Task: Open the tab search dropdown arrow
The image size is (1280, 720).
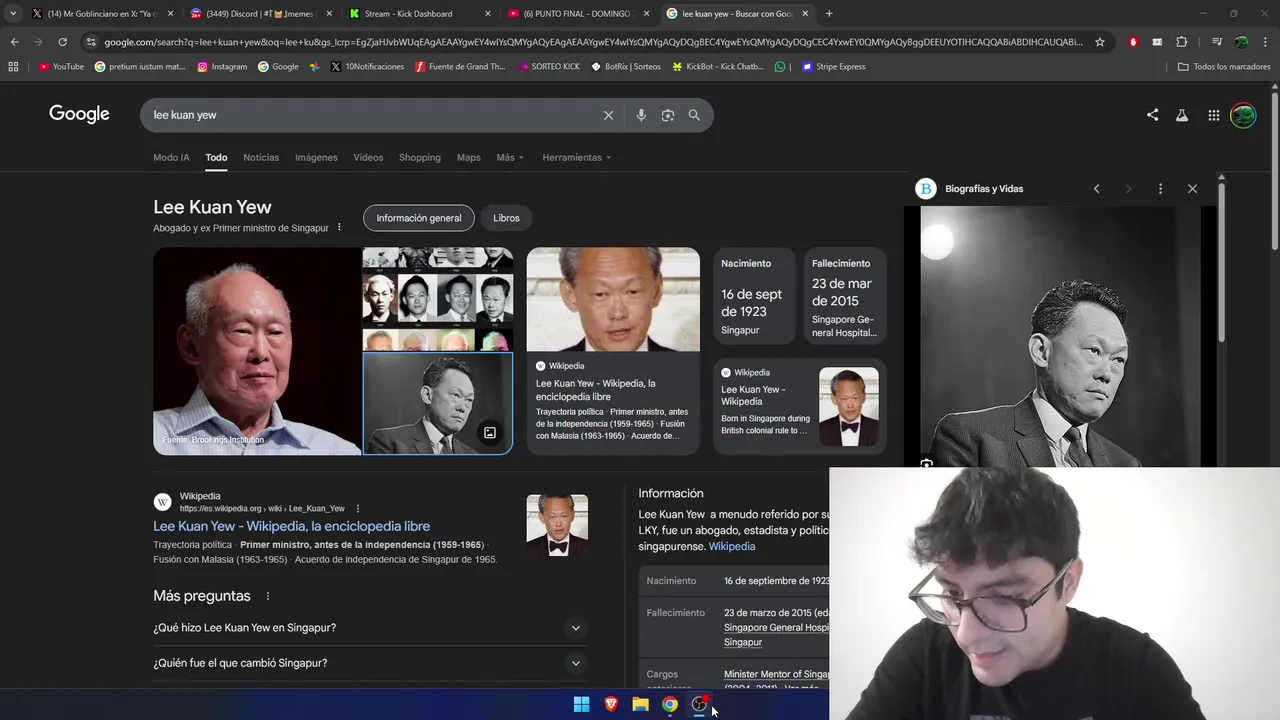Action: point(13,13)
